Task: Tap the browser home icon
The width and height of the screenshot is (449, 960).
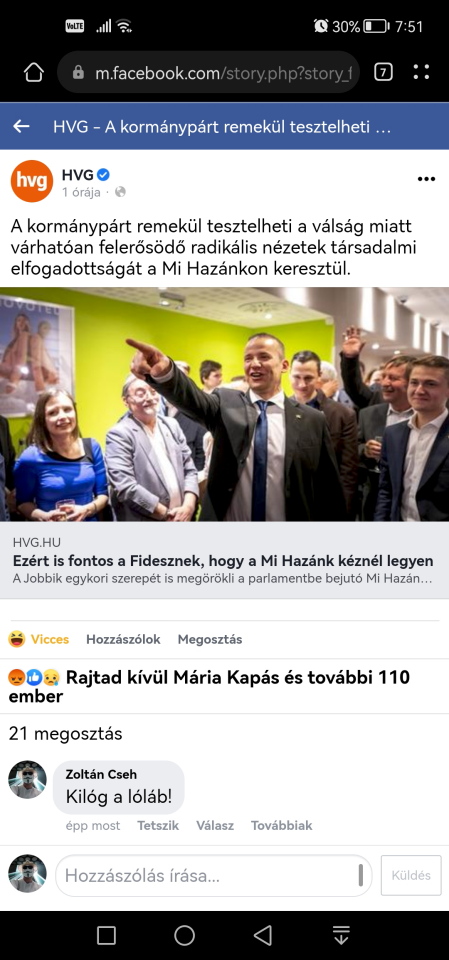Action: point(34,73)
